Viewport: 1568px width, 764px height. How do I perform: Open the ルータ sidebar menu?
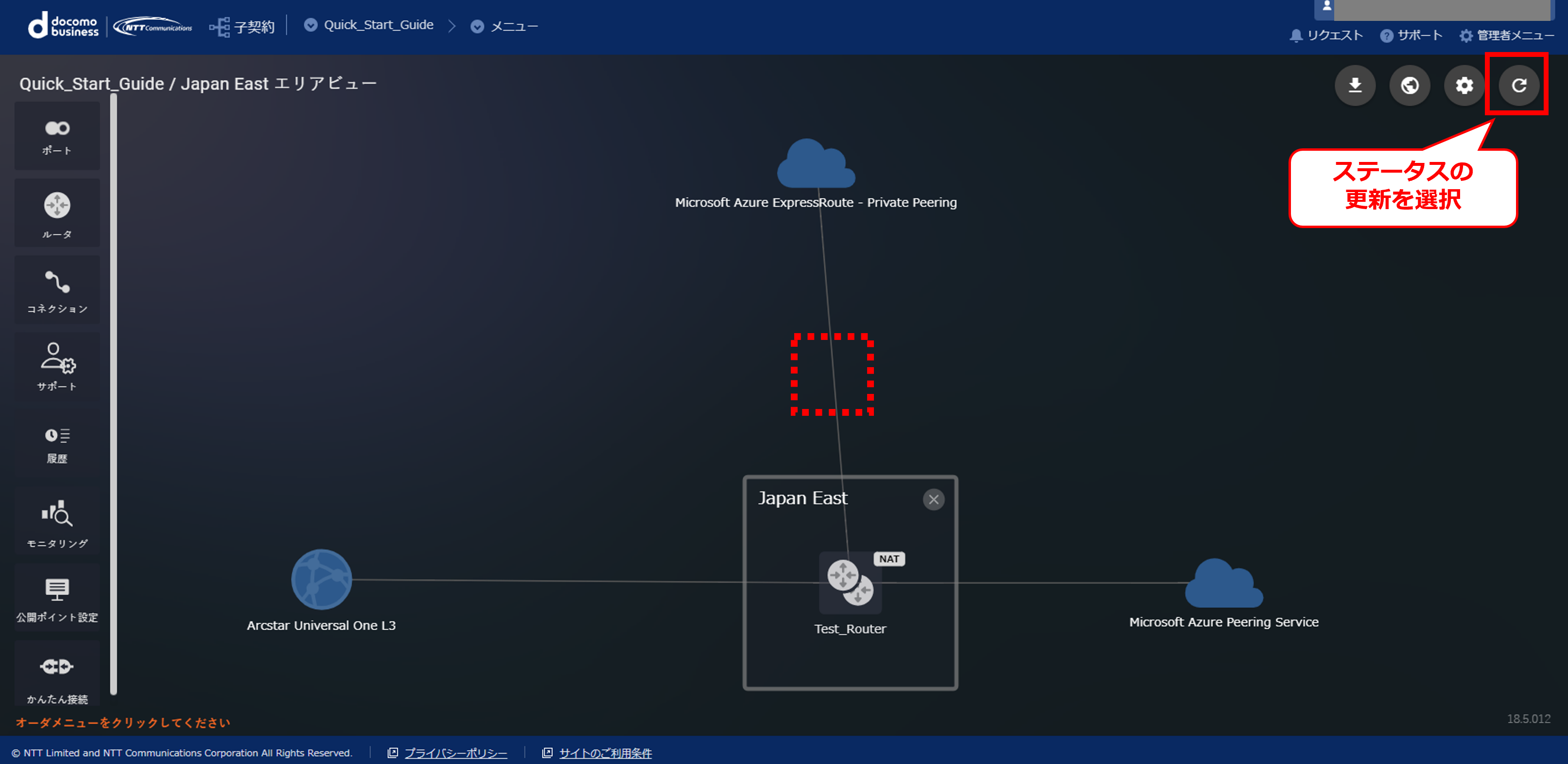pyautogui.click(x=57, y=213)
